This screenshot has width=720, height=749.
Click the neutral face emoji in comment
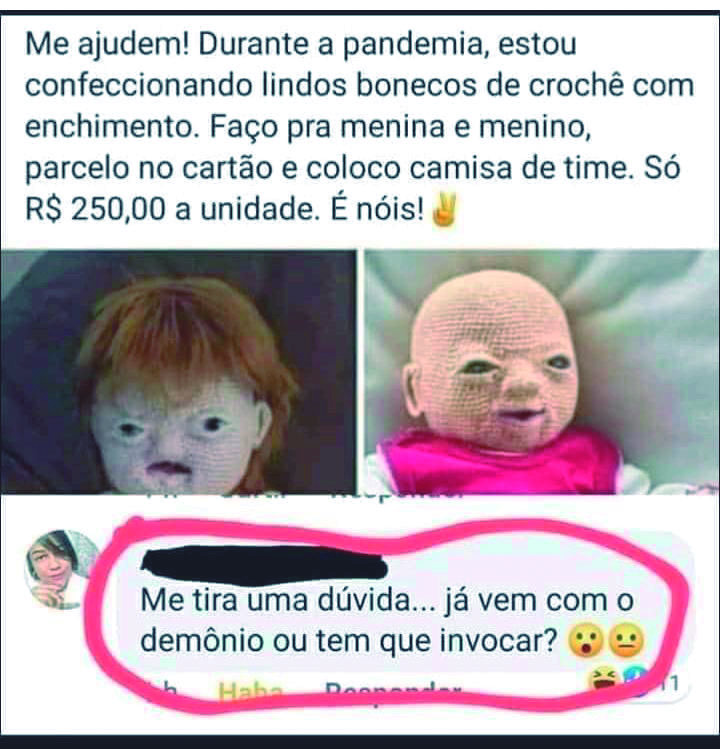[x=626, y=642]
